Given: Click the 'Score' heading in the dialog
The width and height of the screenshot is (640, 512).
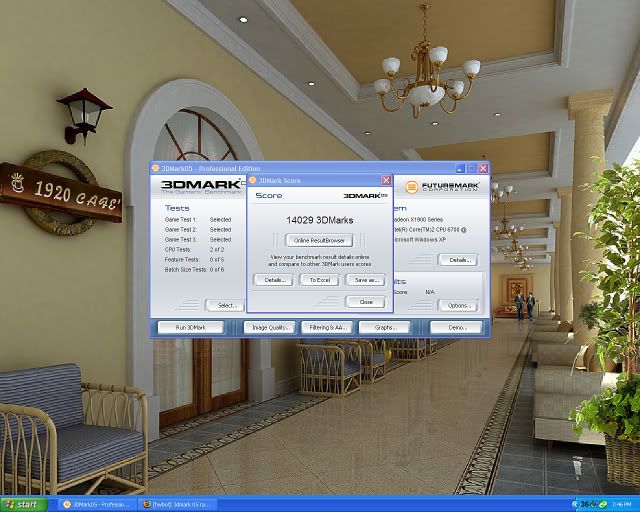Looking at the screenshot, I should 269,196.
